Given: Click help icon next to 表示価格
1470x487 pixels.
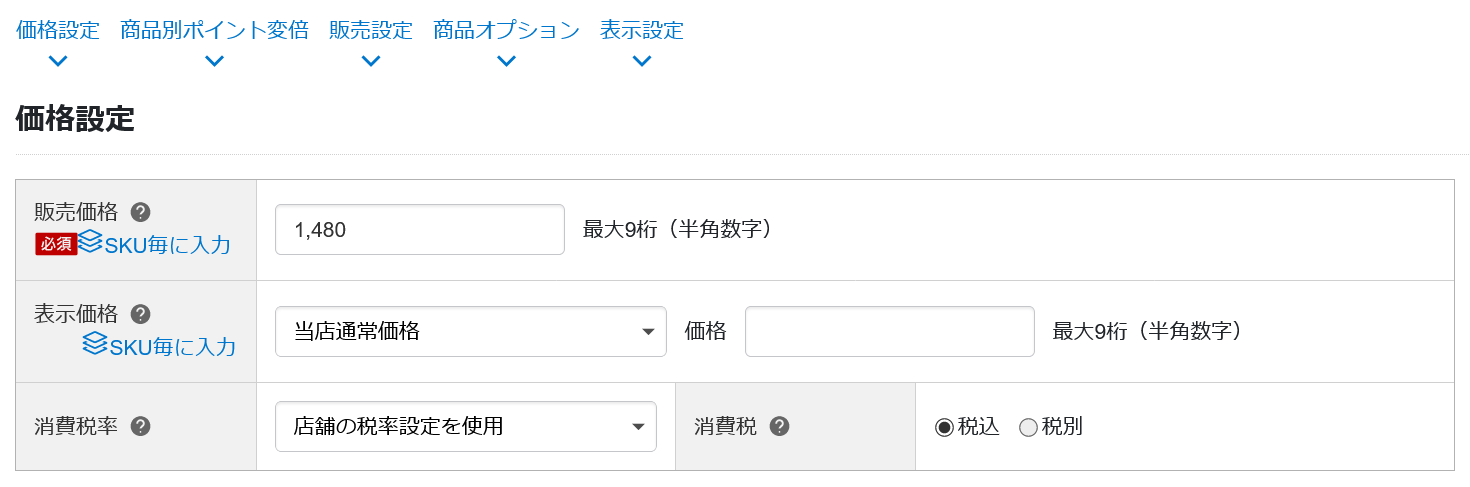Looking at the screenshot, I should (141, 314).
